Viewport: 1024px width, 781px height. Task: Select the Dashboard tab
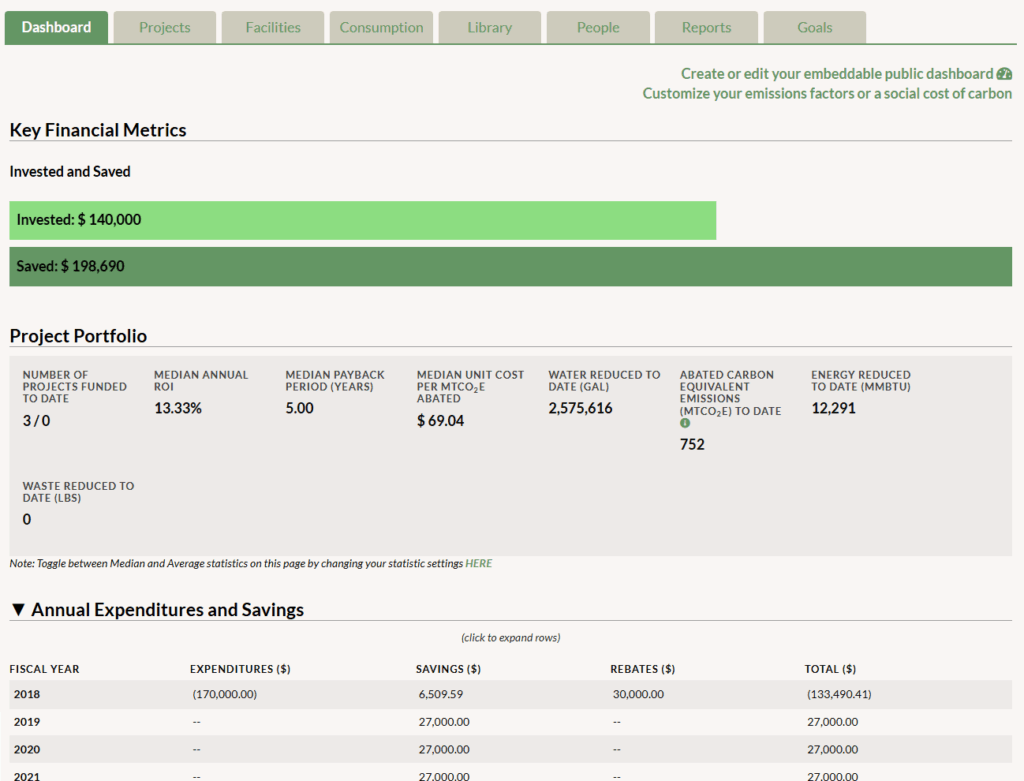[x=56, y=28]
